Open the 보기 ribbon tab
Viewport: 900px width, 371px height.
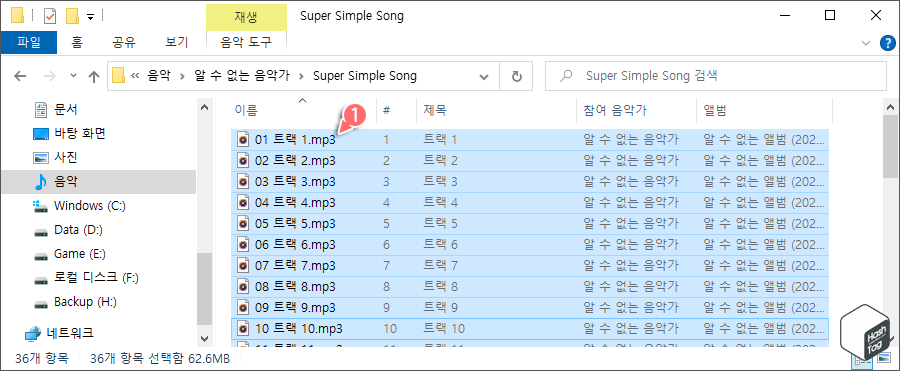pos(176,42)
